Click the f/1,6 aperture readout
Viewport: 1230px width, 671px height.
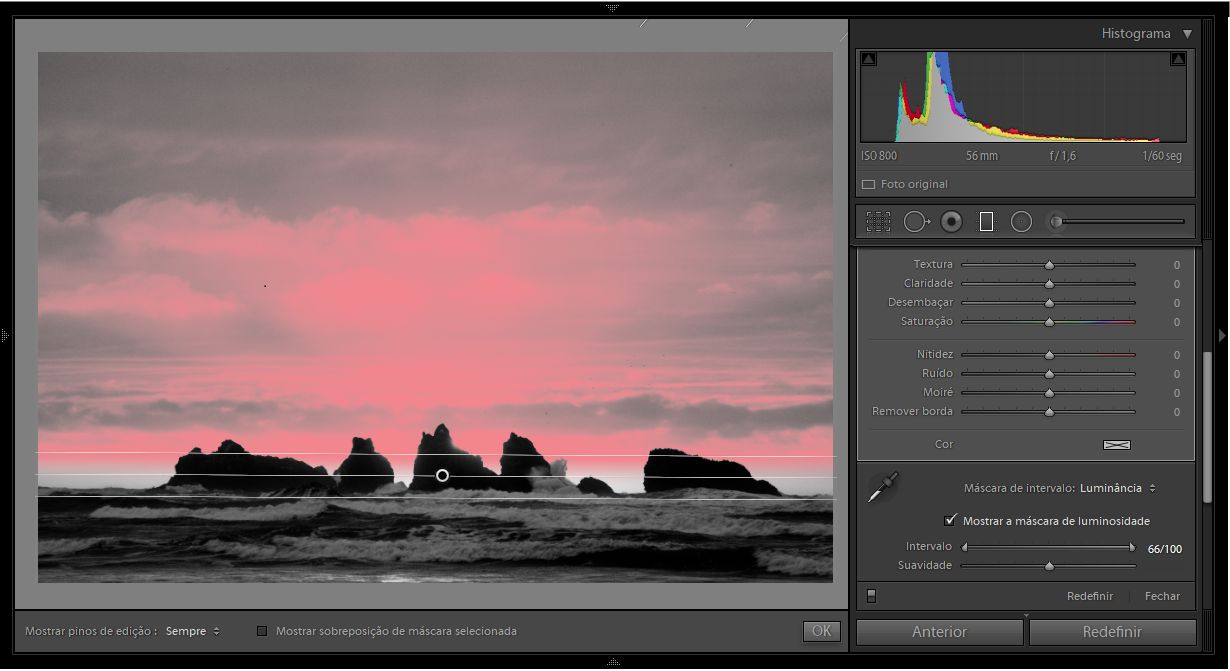tap(1062, 156)
